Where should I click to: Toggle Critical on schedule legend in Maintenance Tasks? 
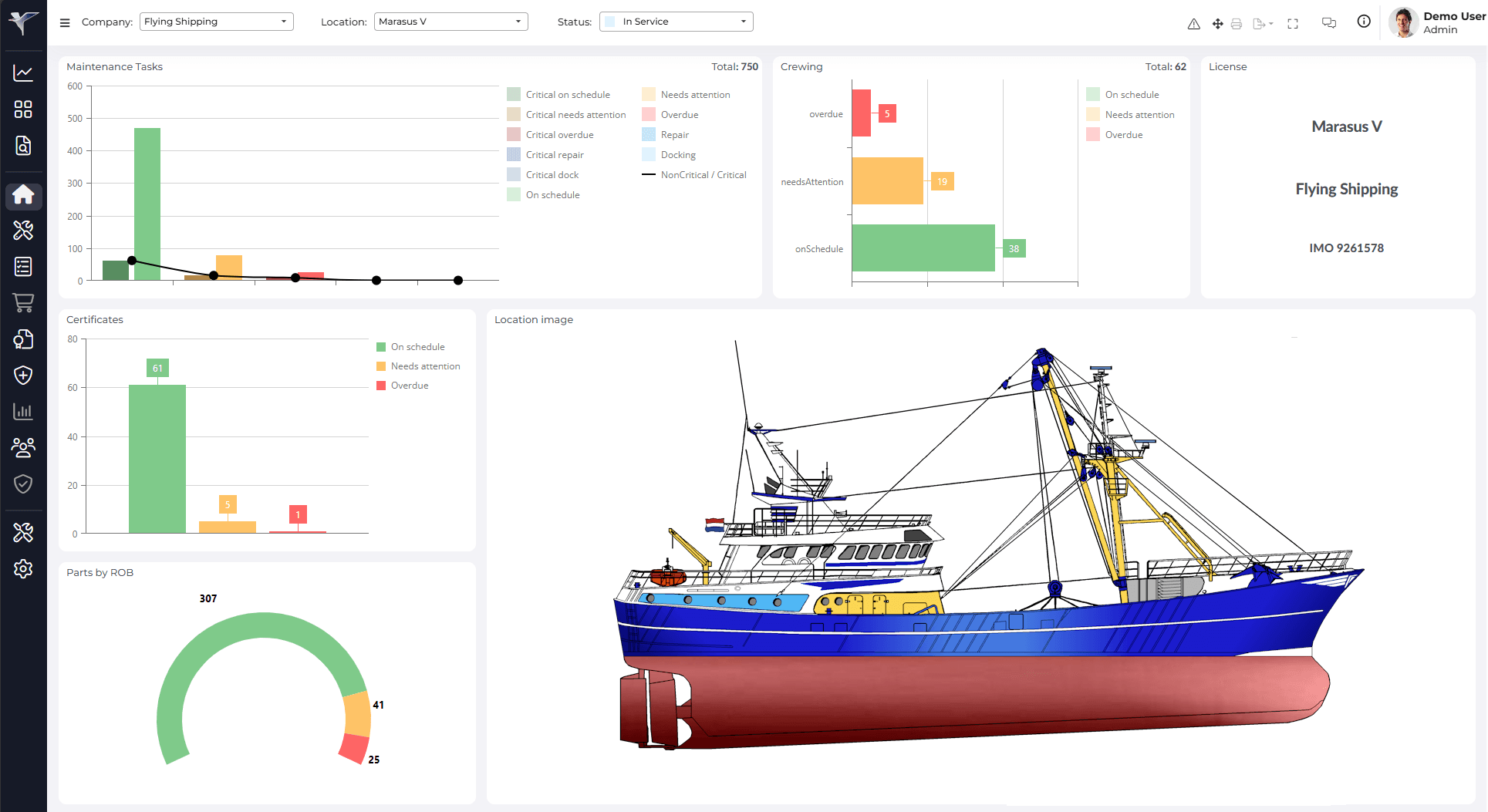coord(558,95)
